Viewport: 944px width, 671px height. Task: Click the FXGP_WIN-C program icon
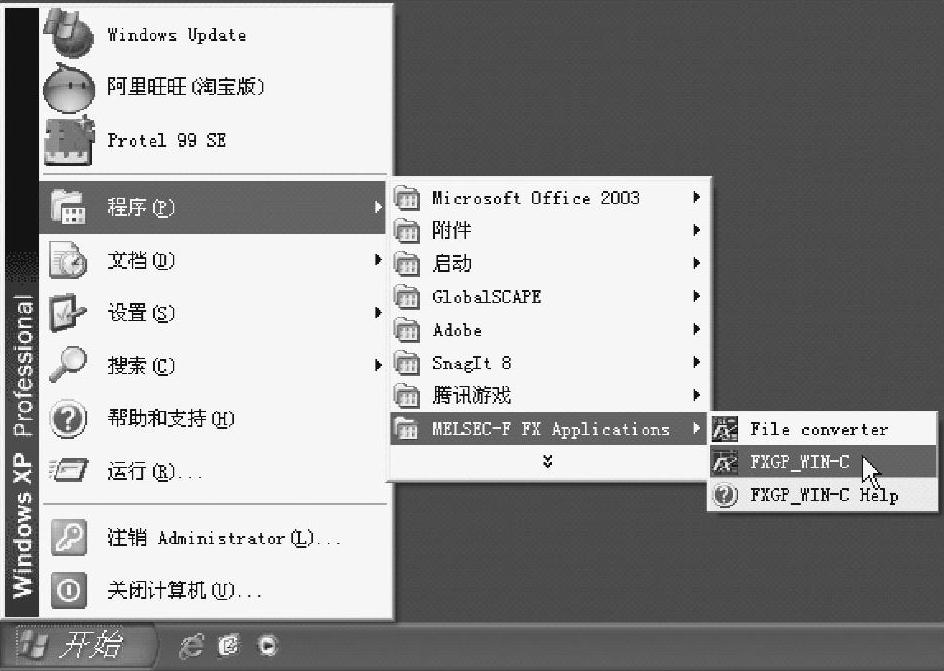click(x=725, y=462)
